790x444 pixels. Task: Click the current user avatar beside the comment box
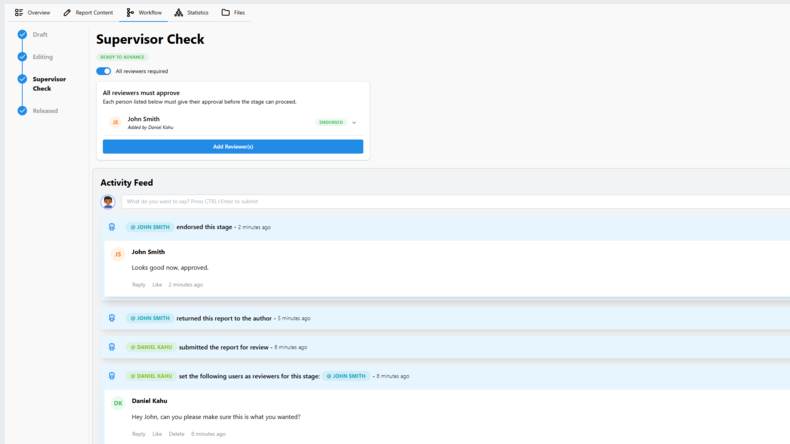click(x=108, y=202)
